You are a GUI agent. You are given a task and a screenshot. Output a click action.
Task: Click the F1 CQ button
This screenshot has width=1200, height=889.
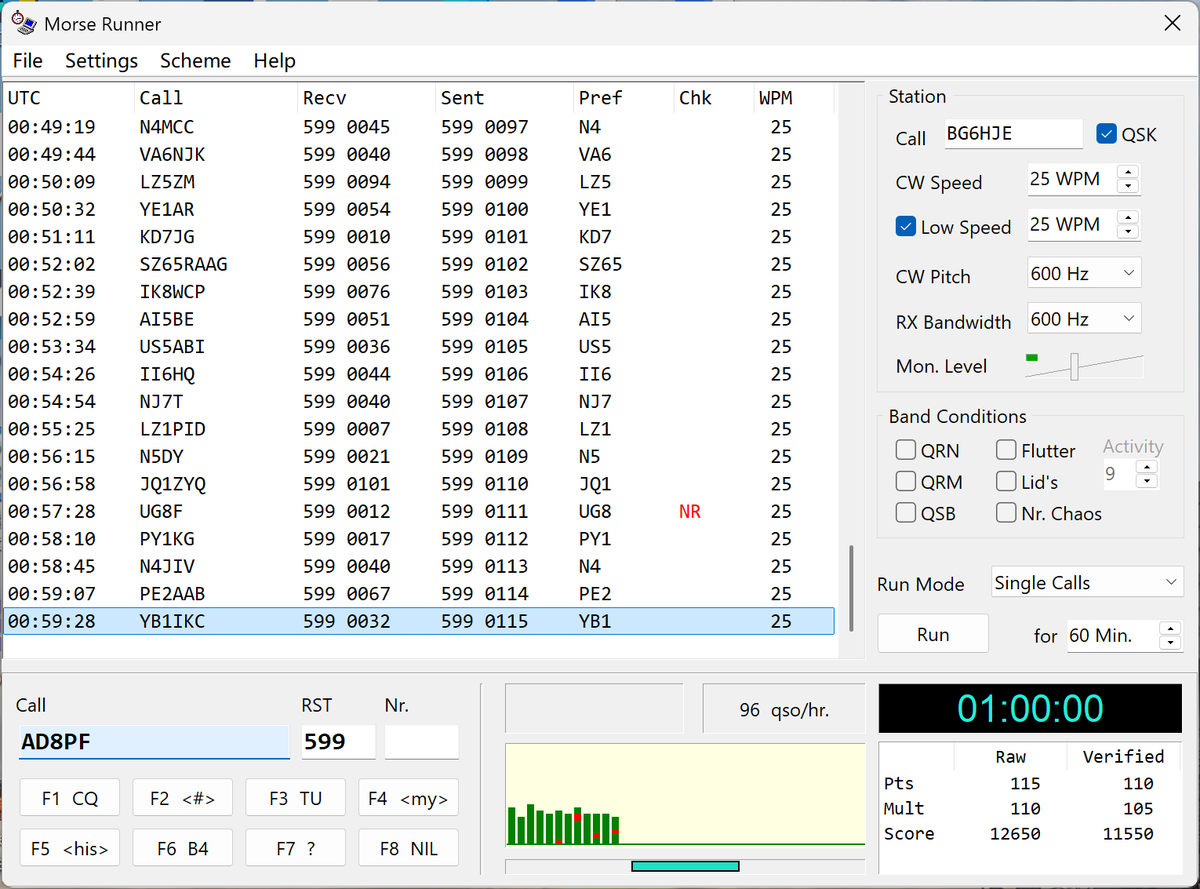coord(70,798)
